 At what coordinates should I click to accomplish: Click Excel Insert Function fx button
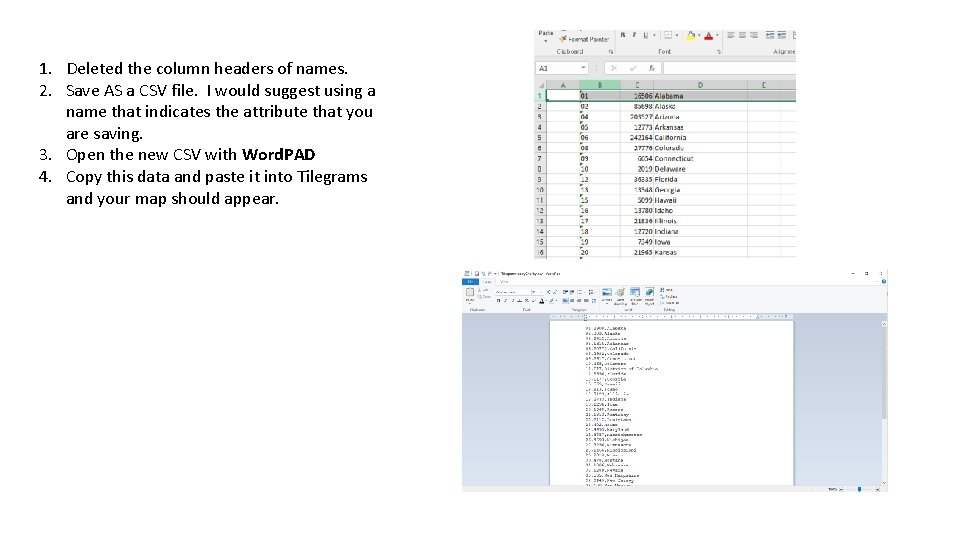[651, 68]
